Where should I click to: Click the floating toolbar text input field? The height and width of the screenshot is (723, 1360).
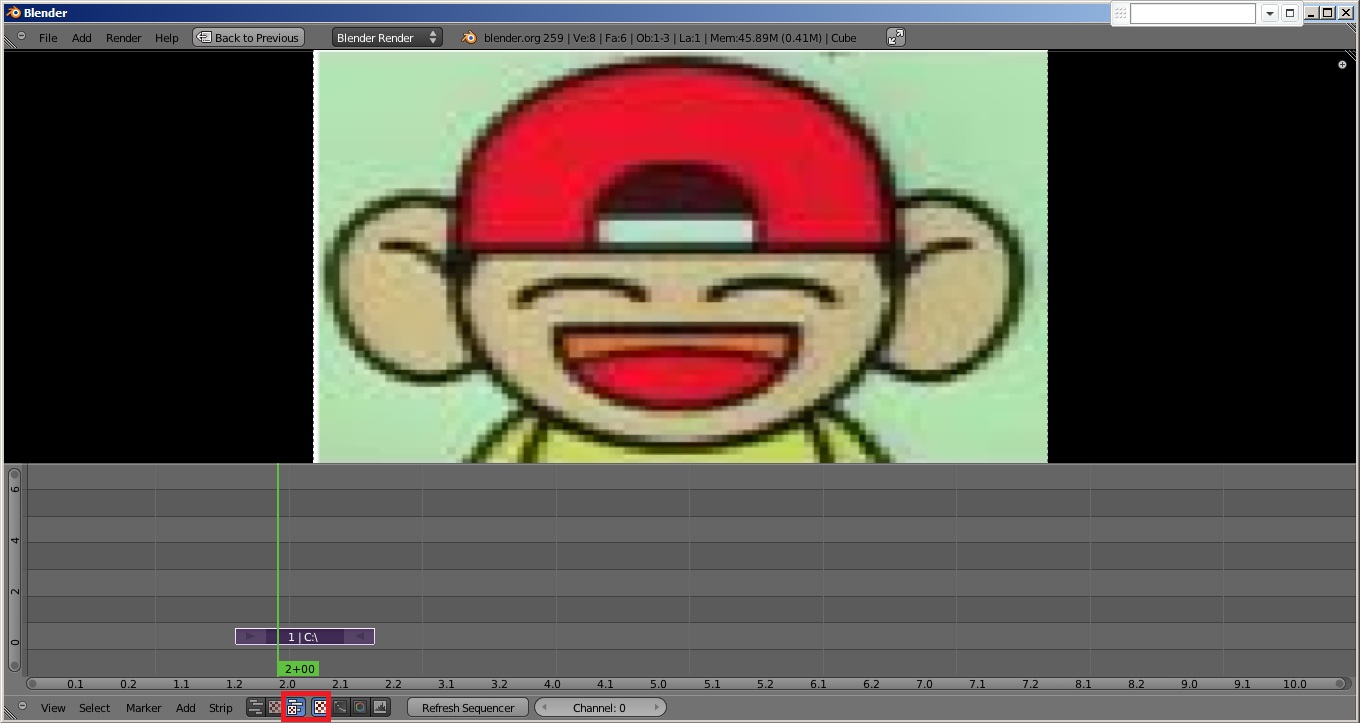(1192, 14)
